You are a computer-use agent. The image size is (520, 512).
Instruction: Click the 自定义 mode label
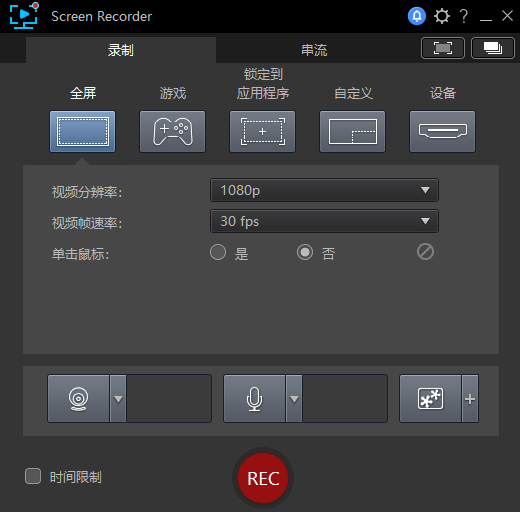pos(353,93)
